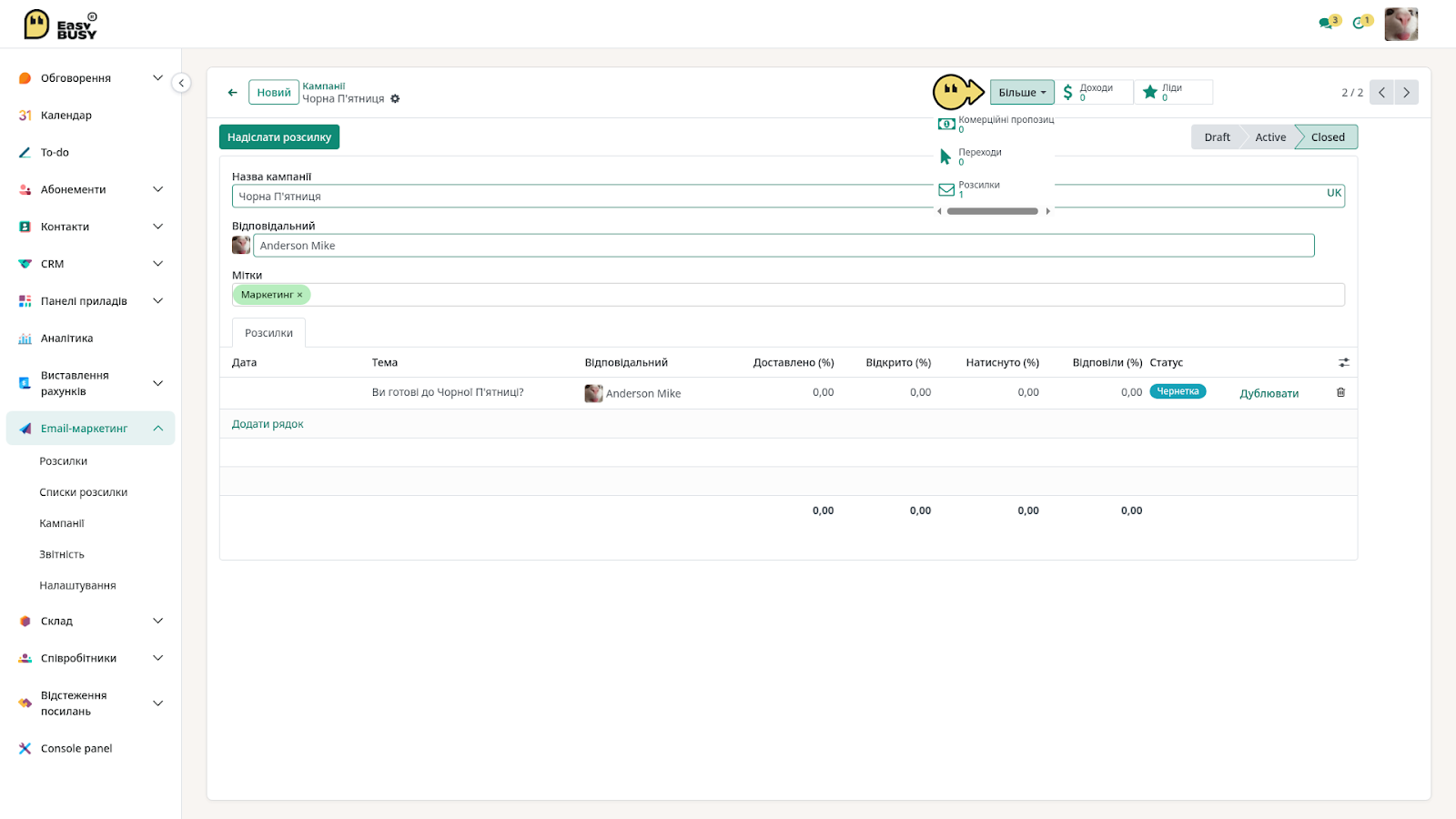Click Надіслати розсилку button
The width and height of the screenshot is (1456, 819).
click(279, 137)
